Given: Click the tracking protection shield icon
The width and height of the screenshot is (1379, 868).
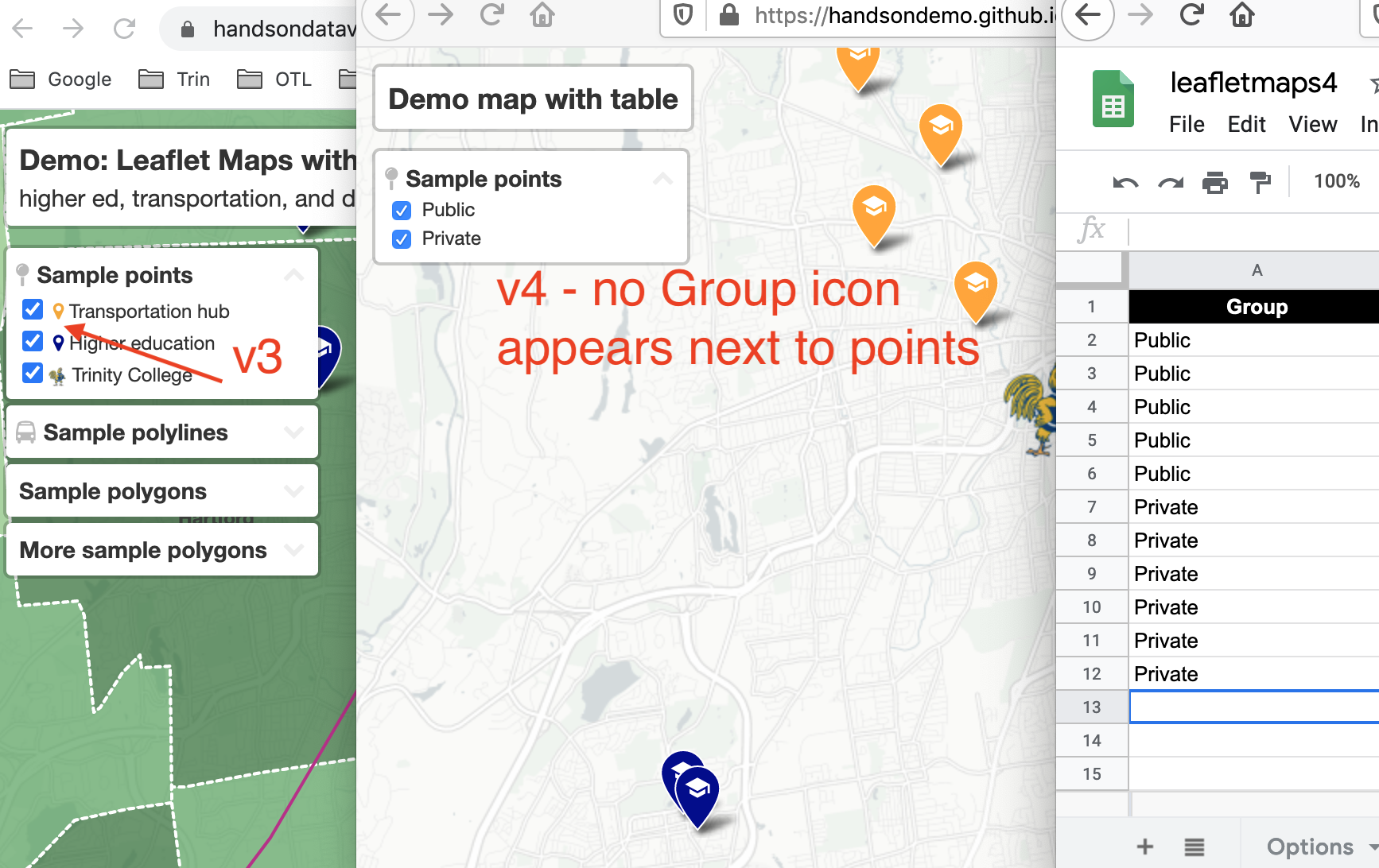Looking at the screenshot, I should (682, 15).
